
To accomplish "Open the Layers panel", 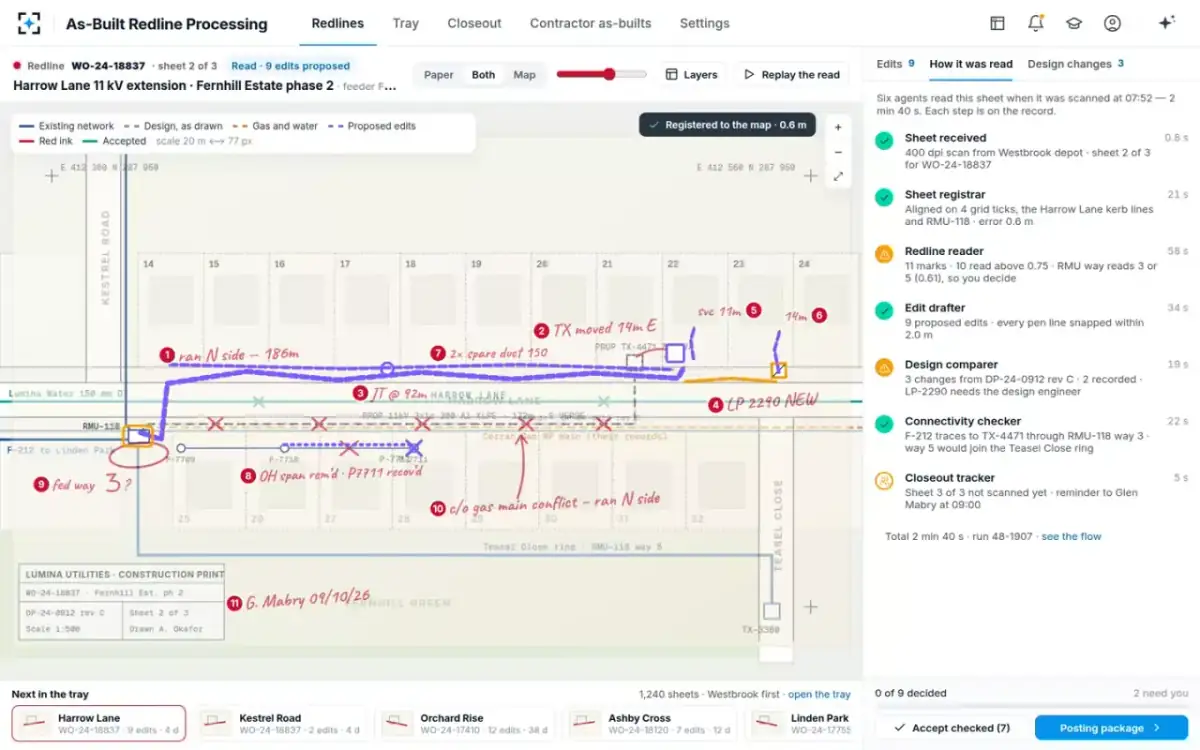I will [x=692, y=75].
